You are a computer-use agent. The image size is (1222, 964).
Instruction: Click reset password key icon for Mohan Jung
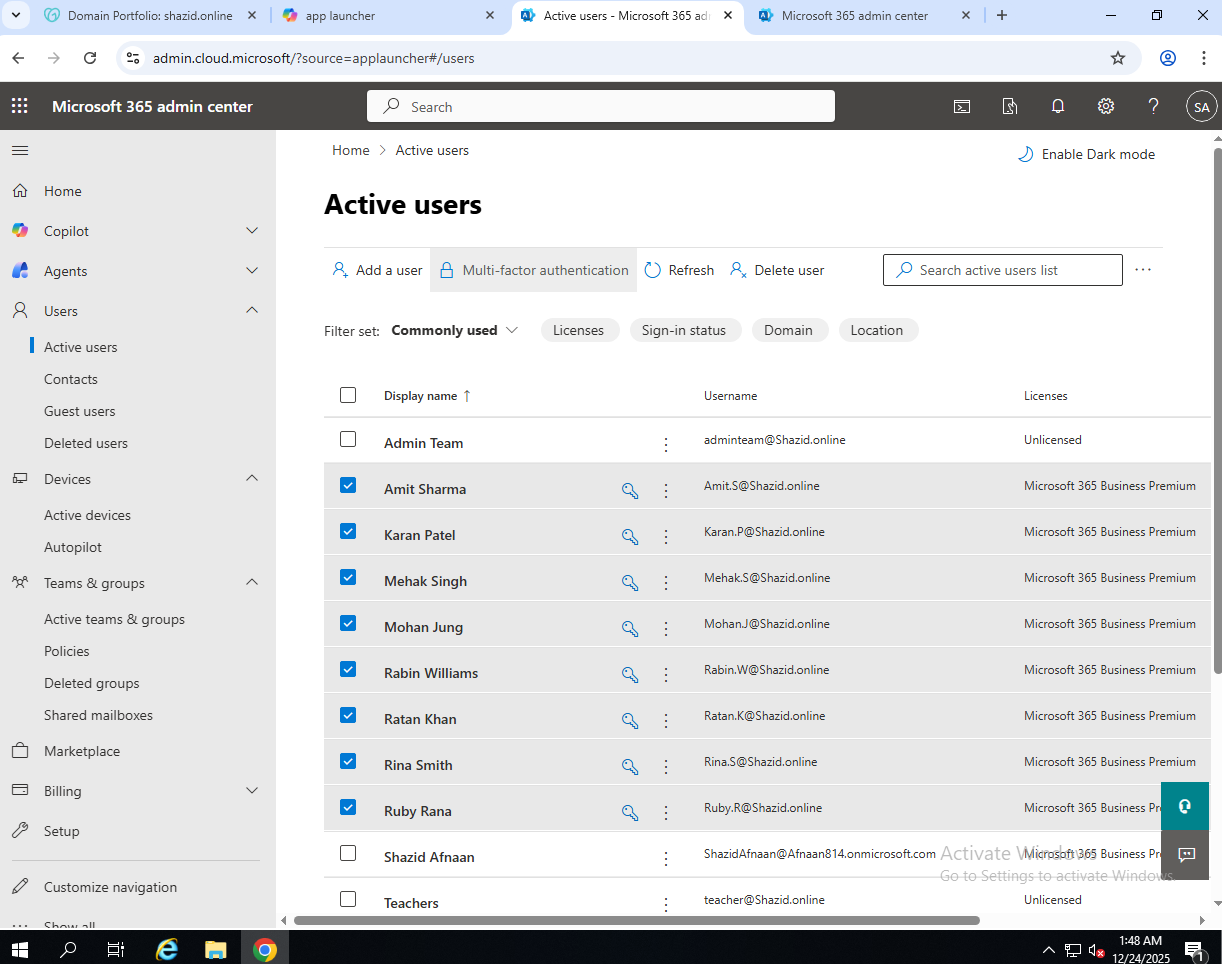(x=630, y=628)
